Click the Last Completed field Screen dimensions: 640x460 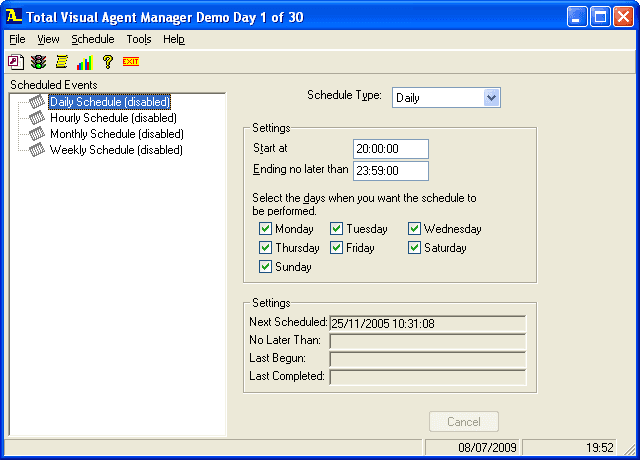427,377
